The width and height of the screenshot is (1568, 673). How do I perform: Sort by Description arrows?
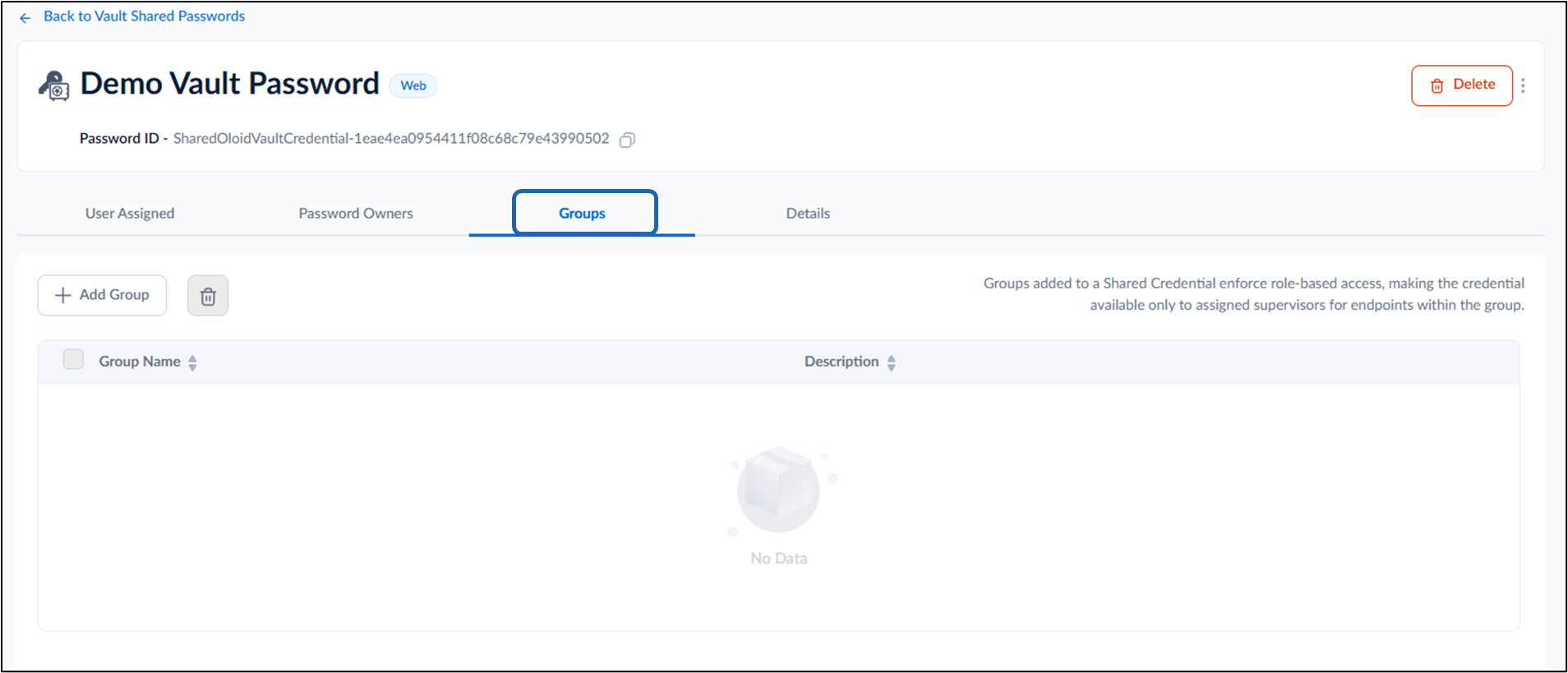click(892, 362)
